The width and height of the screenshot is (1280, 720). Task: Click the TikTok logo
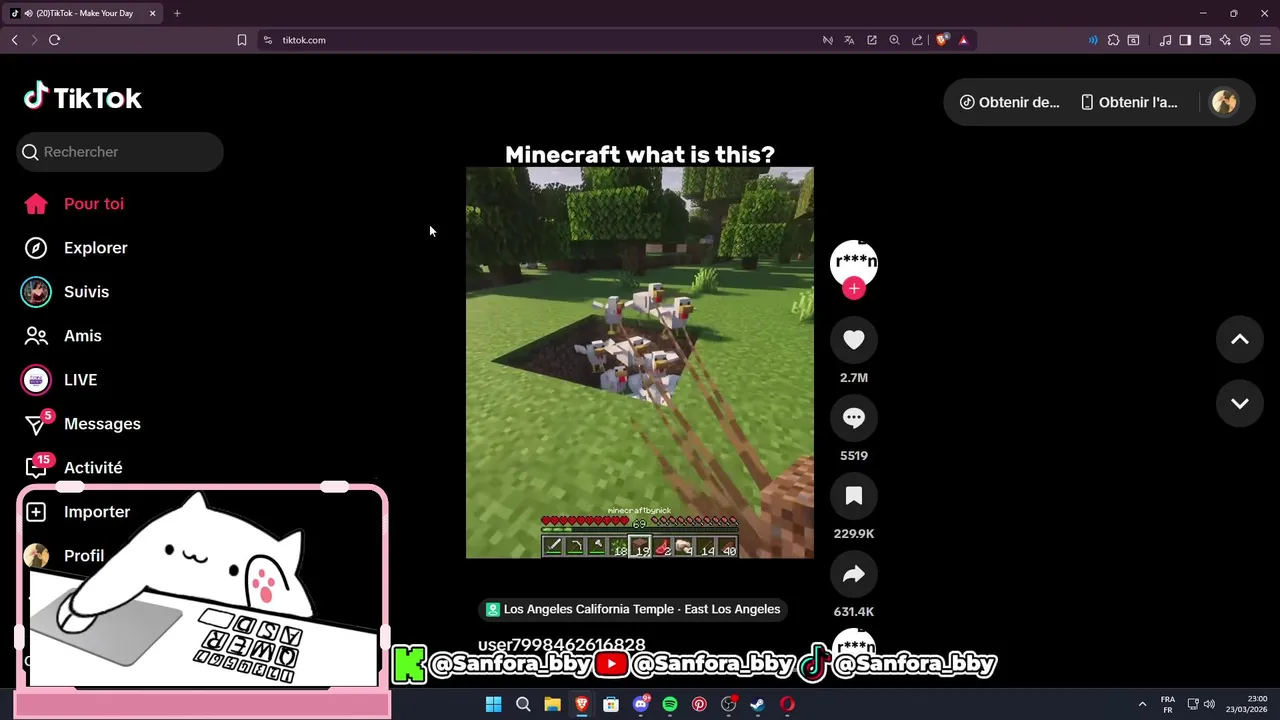coord(83,97)
